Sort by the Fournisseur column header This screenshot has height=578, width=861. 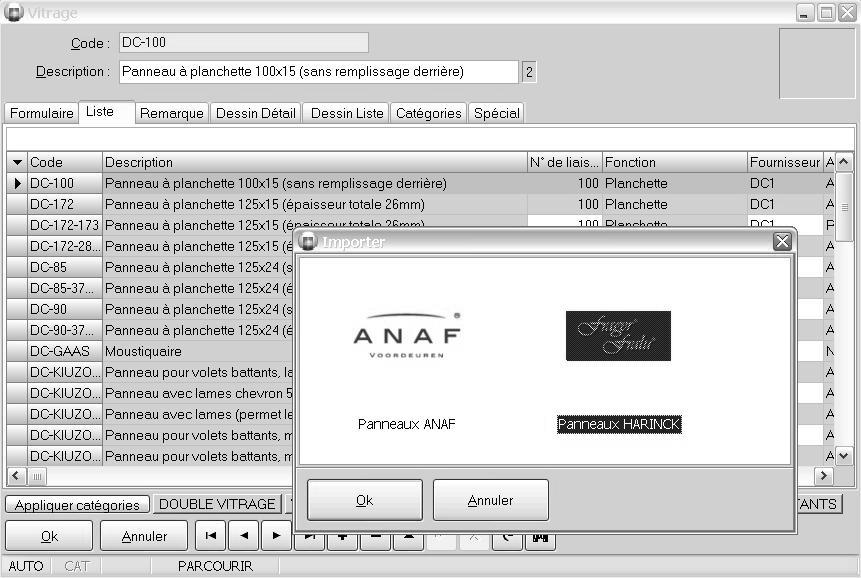click(785, 162)
